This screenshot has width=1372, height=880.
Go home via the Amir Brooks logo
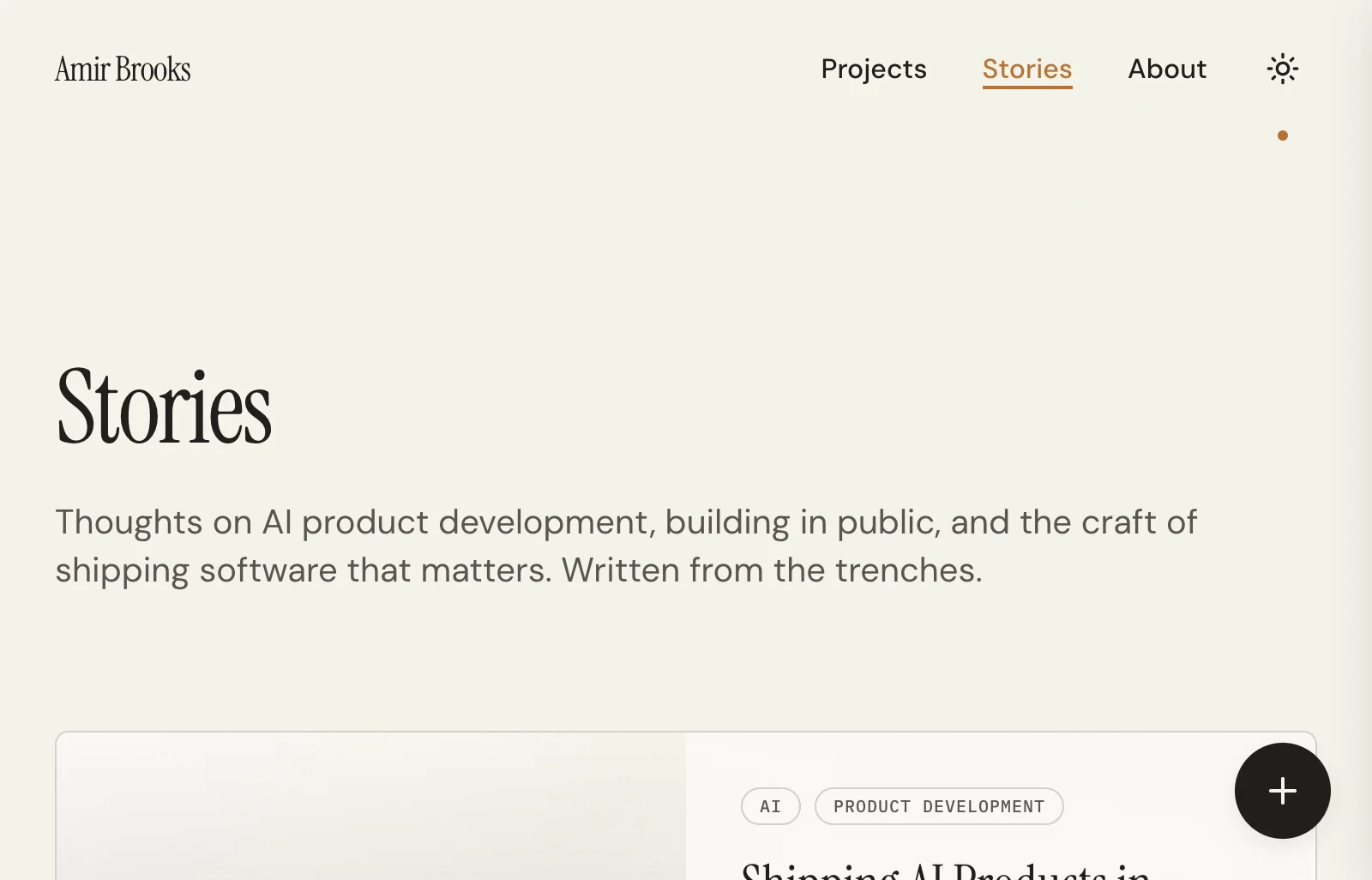(123, 69)
